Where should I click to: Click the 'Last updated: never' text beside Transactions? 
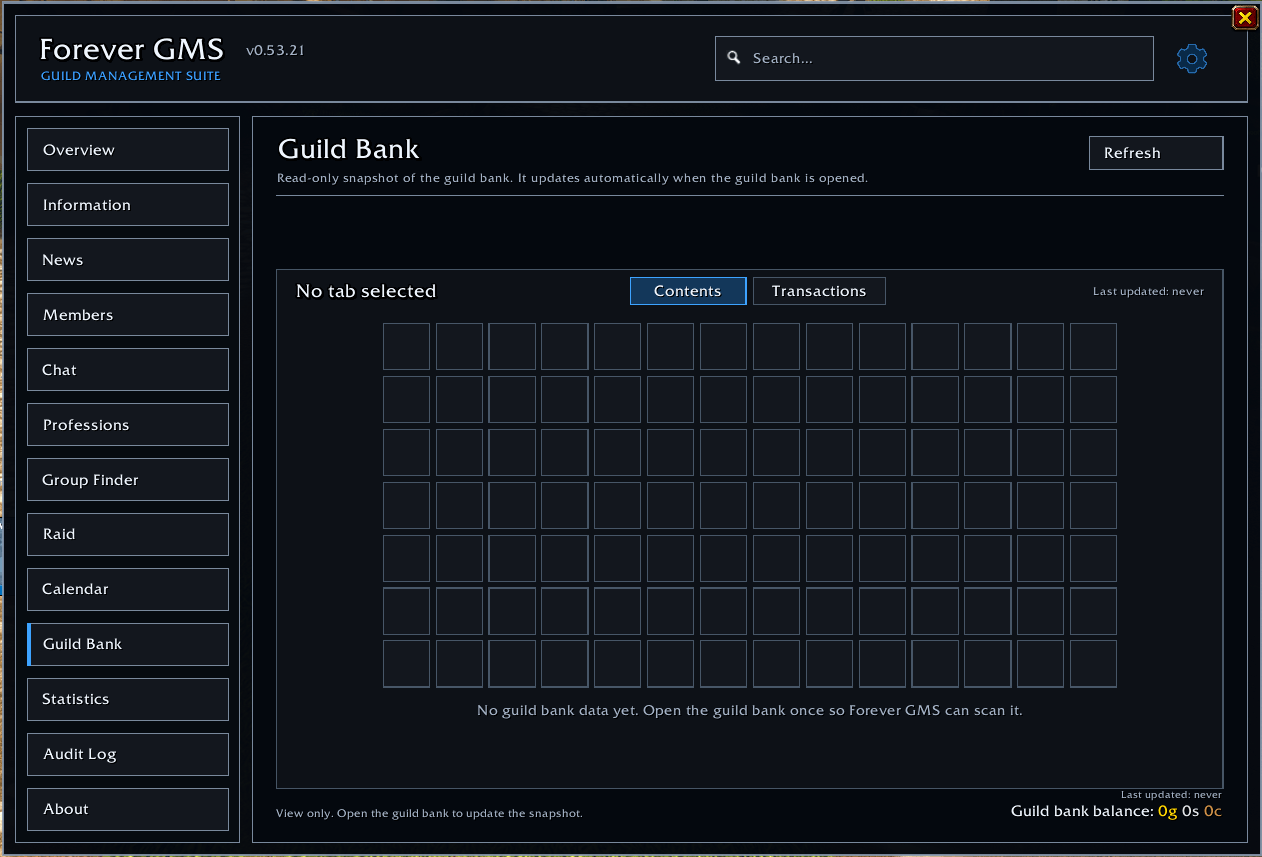(1148, 292)
